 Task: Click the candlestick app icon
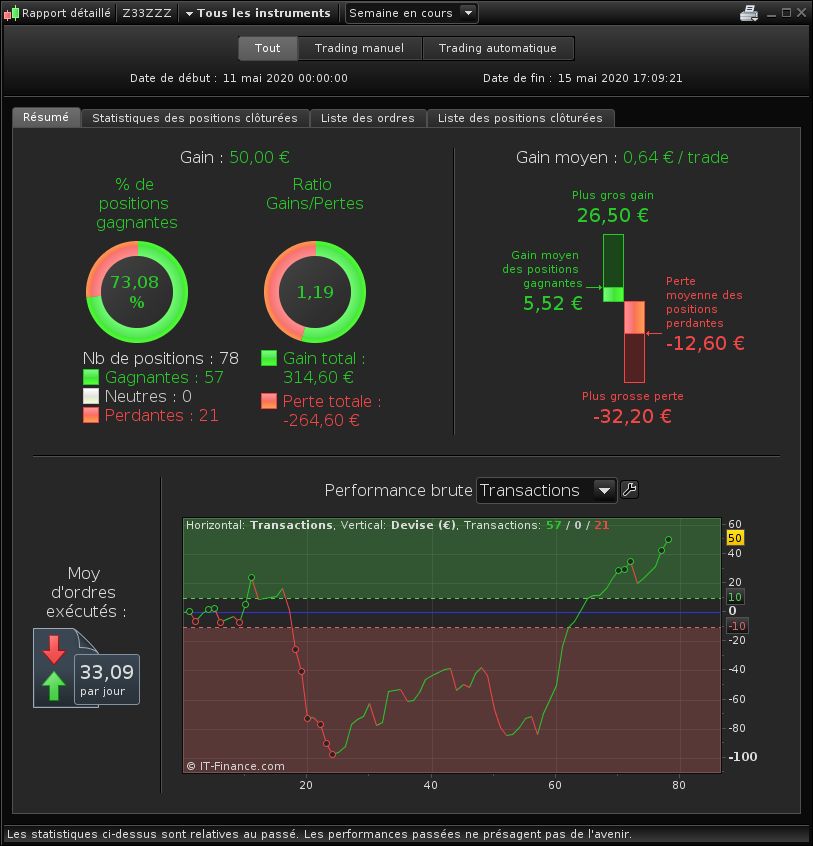11,13
